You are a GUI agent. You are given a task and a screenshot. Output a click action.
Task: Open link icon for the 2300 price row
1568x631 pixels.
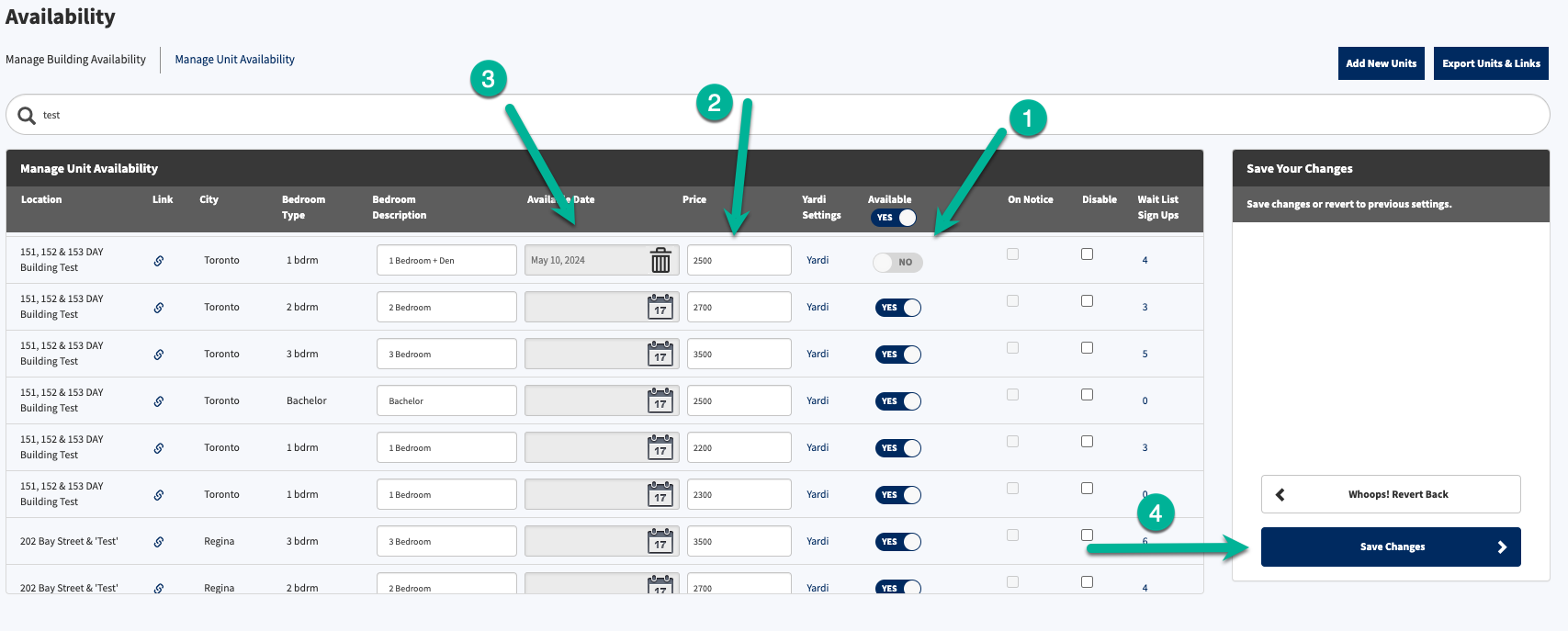coord(159,495)
